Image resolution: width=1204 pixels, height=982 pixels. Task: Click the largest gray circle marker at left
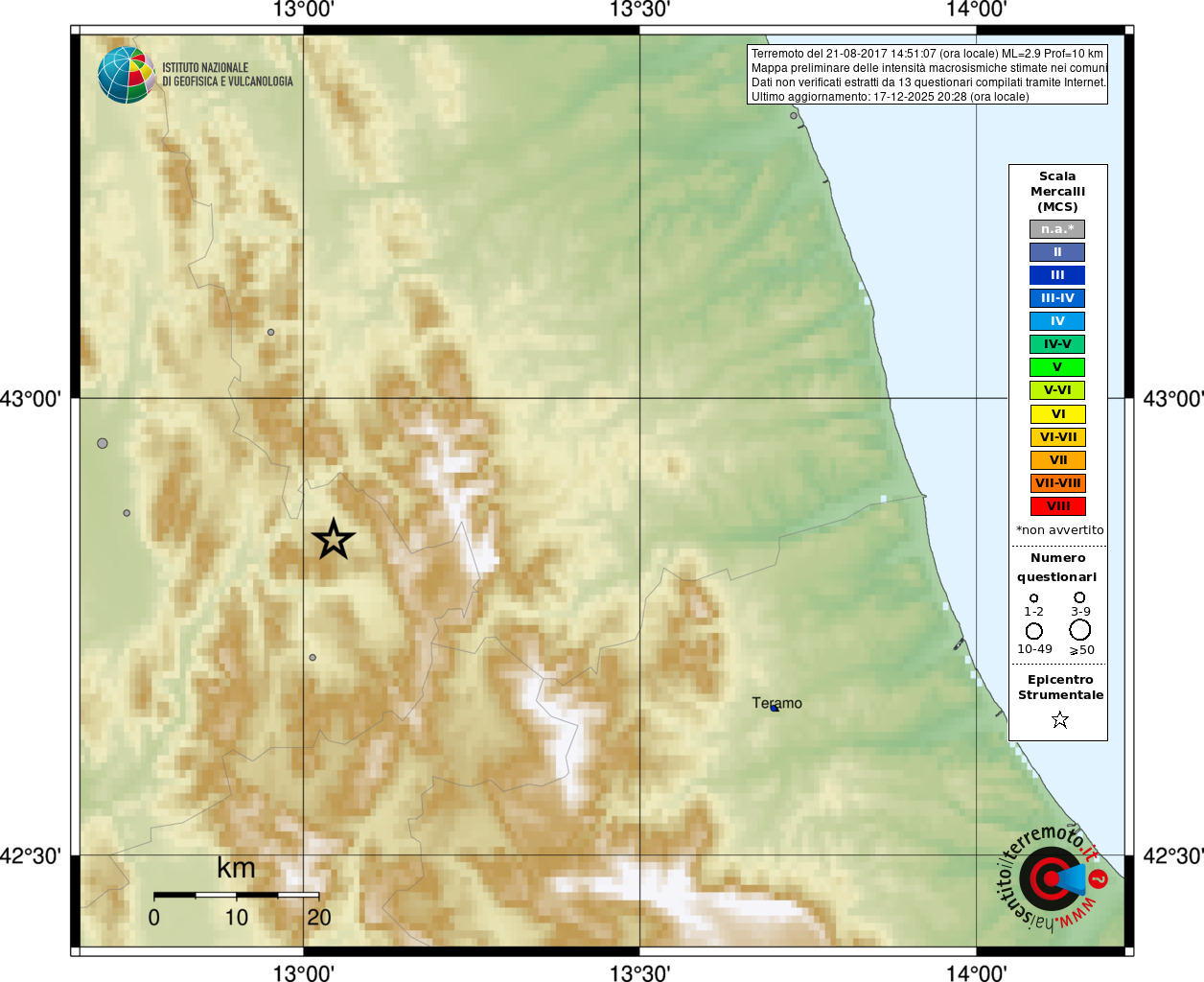pyautogui.click(x=103, y=443)
